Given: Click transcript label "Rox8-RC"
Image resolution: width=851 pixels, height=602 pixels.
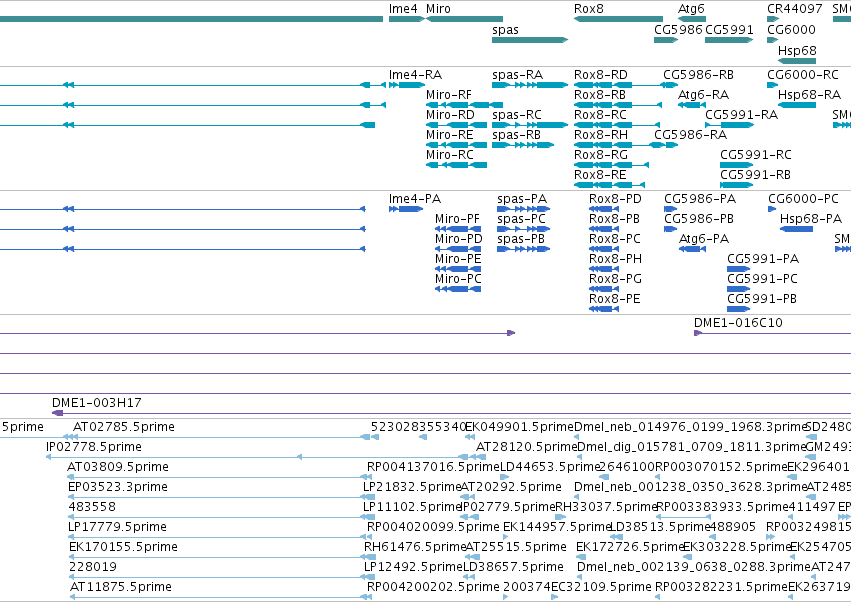Looking at the screenshot, I should pos(600,115).
